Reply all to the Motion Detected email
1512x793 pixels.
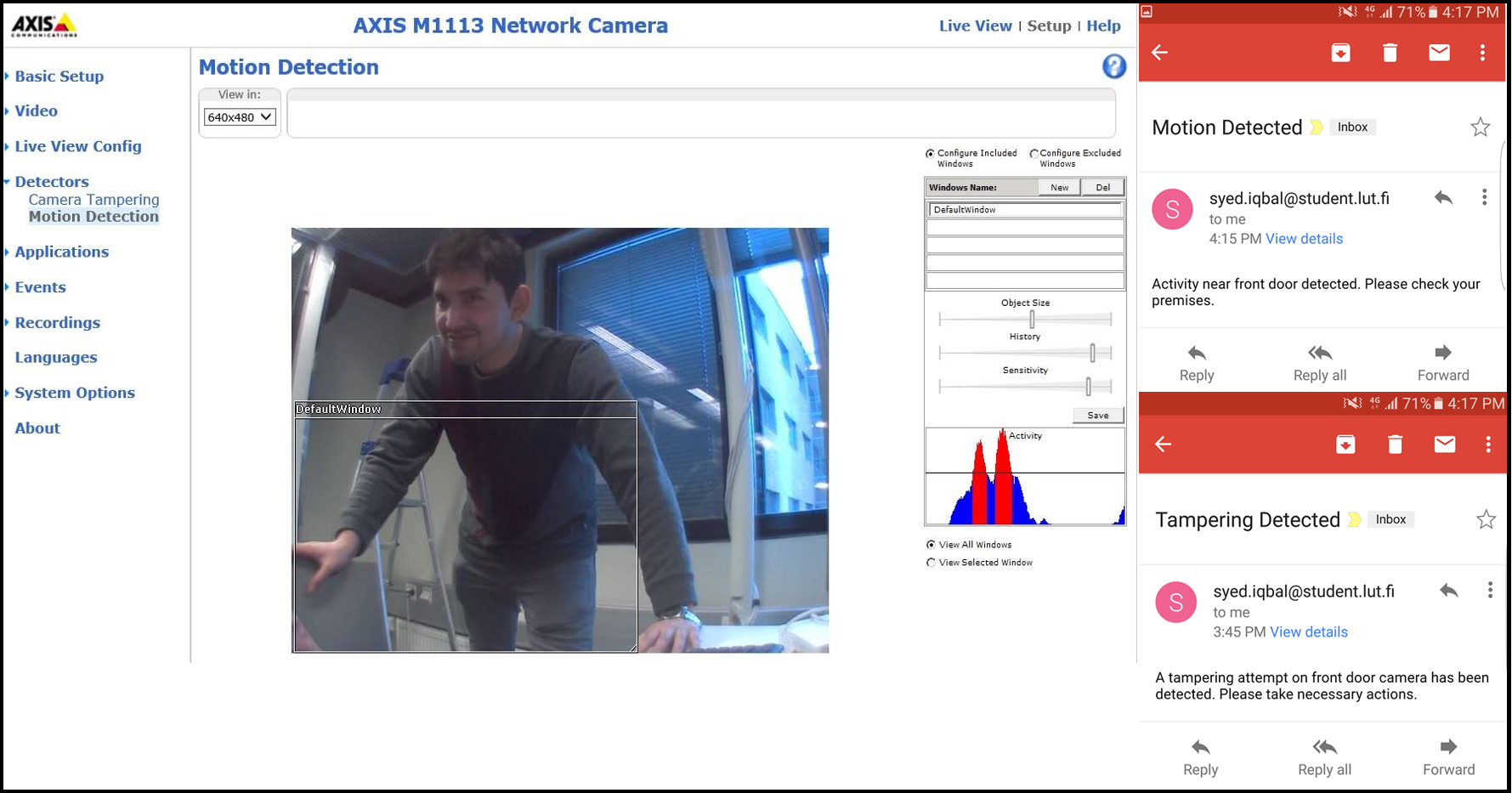pyautogui.click(x=1320, y=363)
